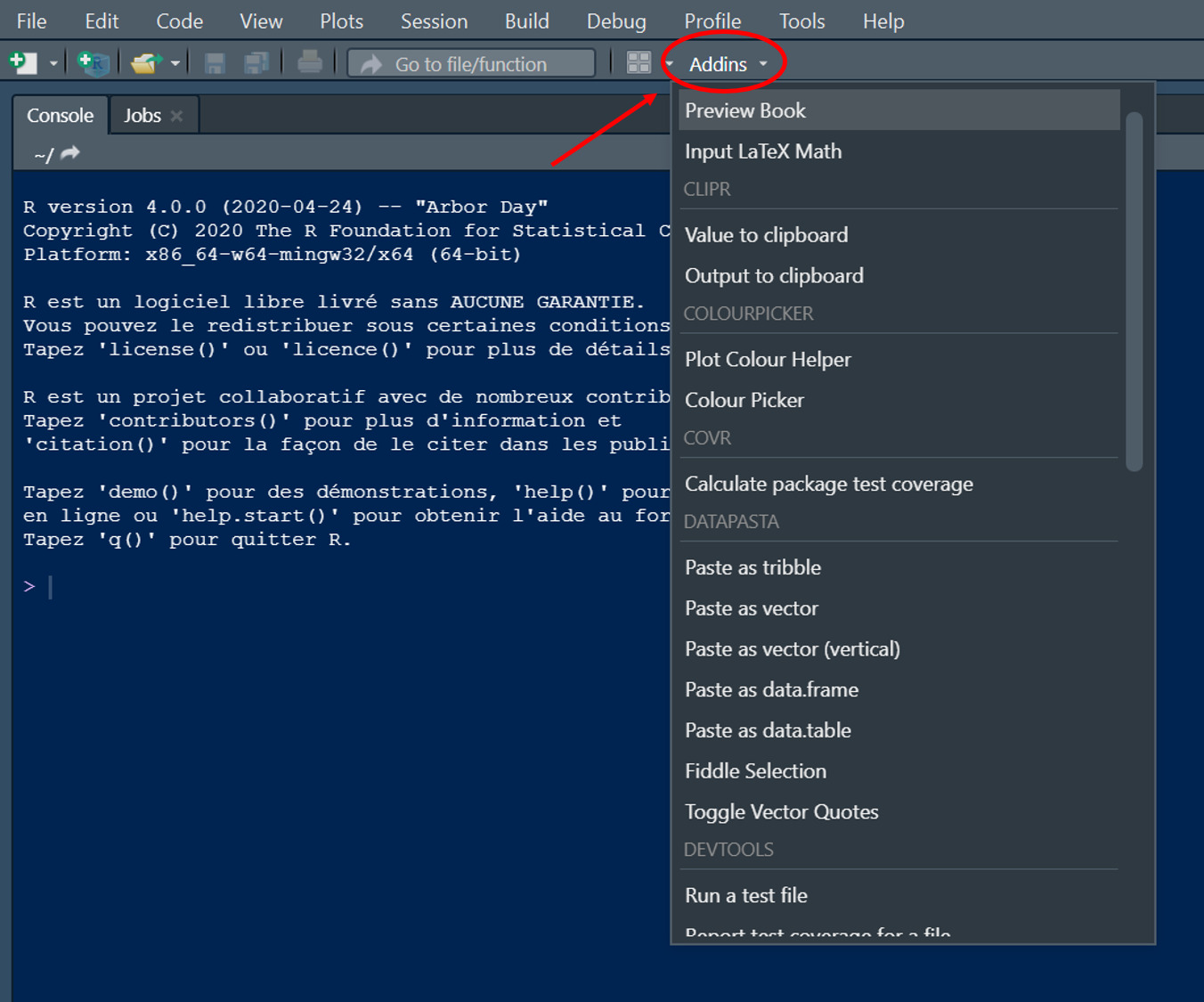Run Paste as tribble addin
1204x1002 pixels.
coord(752,567)
